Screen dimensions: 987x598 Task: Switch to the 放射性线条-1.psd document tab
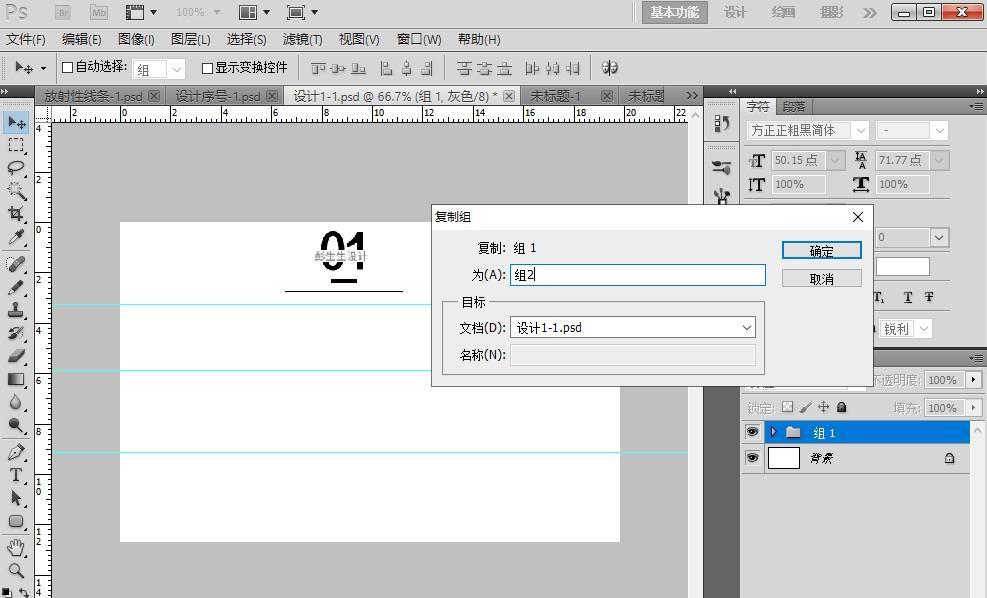tap(93, 96)
